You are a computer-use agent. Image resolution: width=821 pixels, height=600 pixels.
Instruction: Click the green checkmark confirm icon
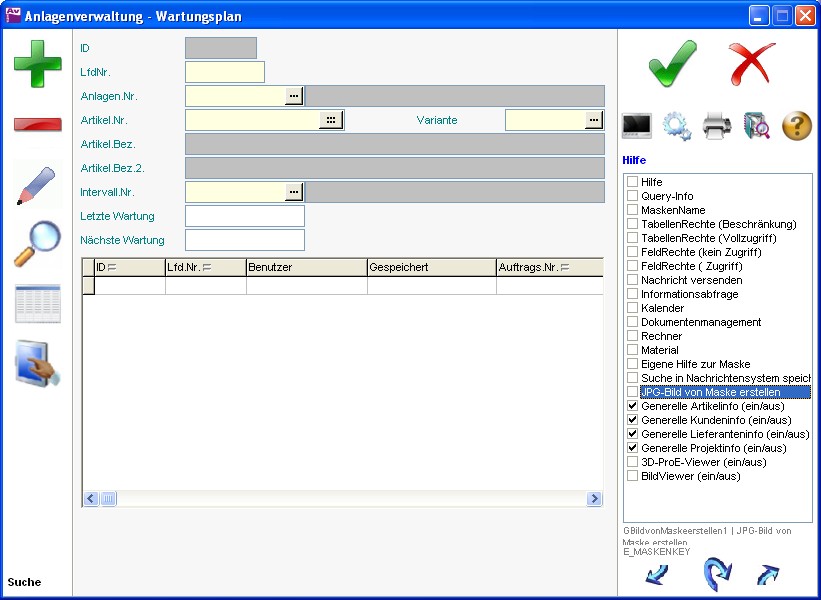tap(672, 64)
